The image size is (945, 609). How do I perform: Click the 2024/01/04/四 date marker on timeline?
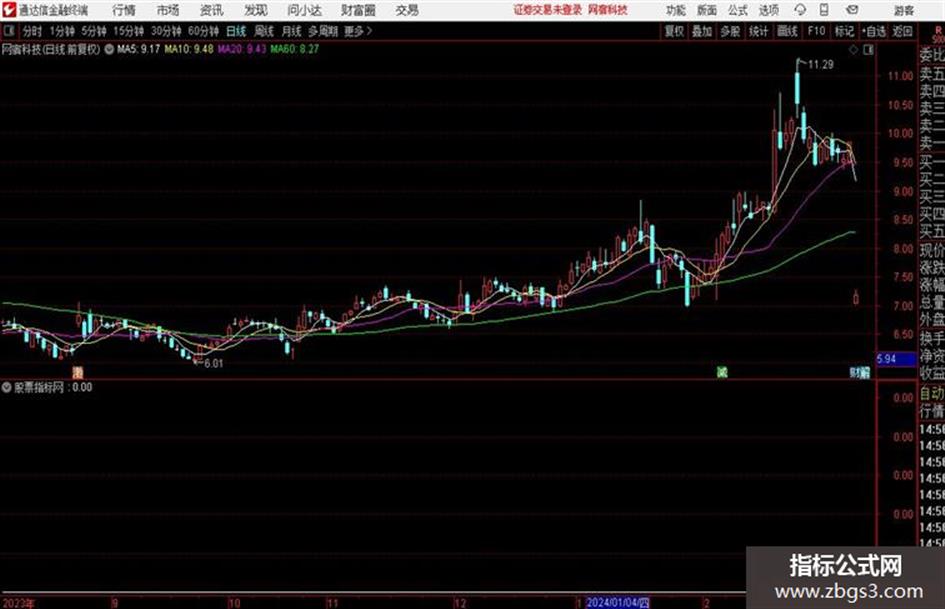point(618,602)
